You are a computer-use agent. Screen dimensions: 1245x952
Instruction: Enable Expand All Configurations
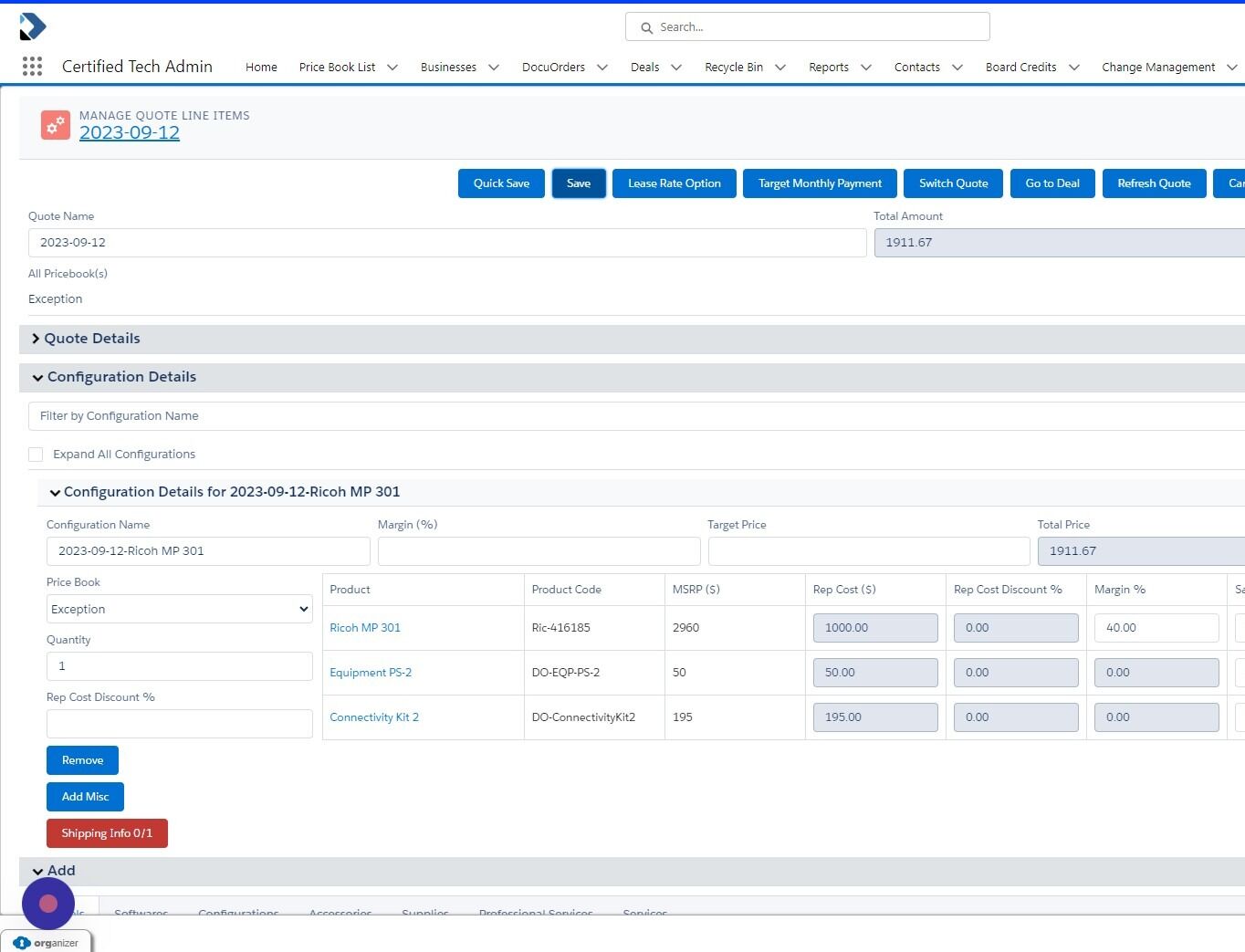click(x=36, y=454)
